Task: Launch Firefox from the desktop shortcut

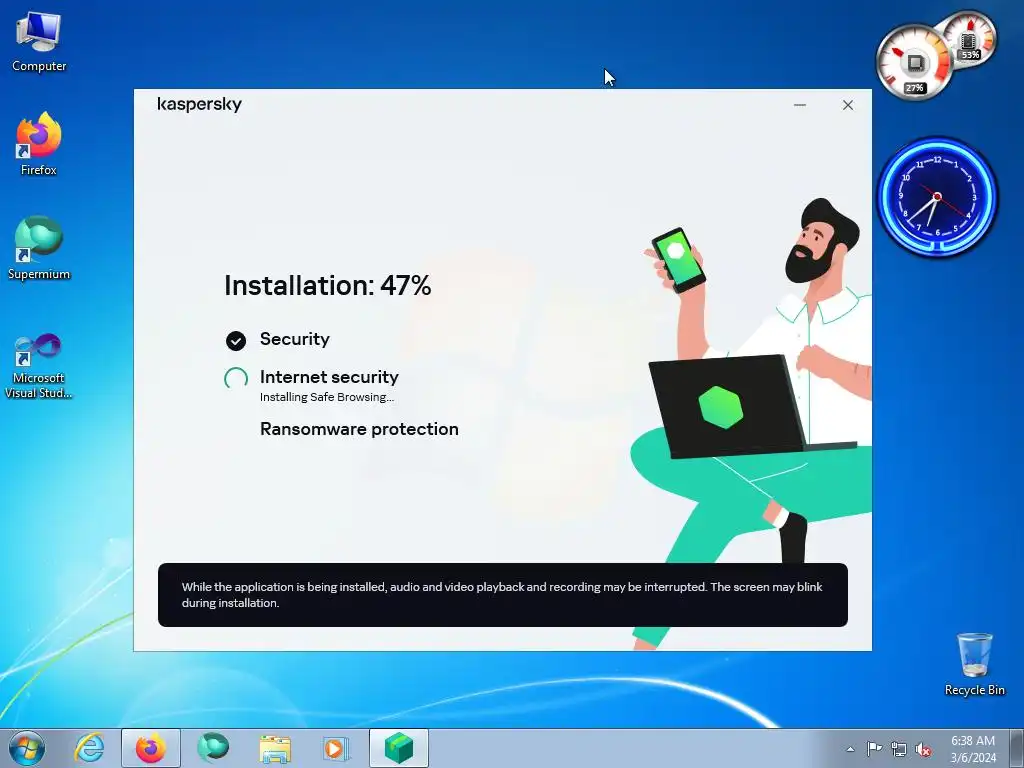Action: [x=39, y=144]
